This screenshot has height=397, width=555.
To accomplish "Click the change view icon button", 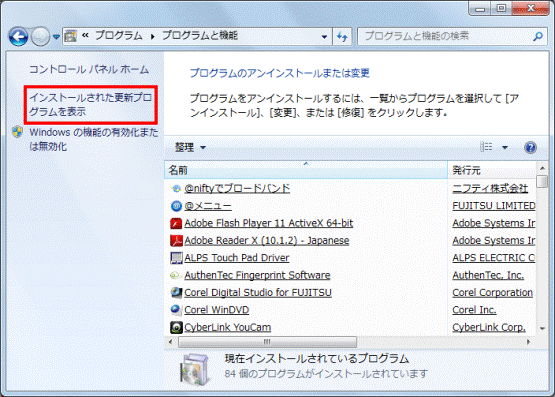I will pyautogui.click(x=486, y=147).
